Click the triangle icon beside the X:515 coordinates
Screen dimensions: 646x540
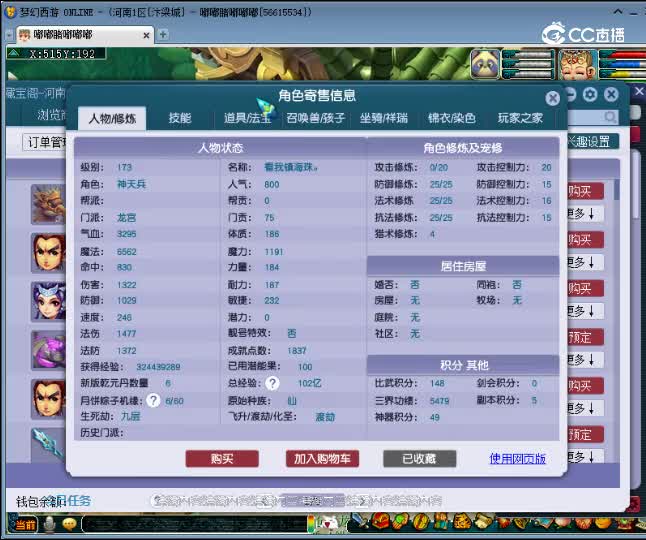pos(14,53)
